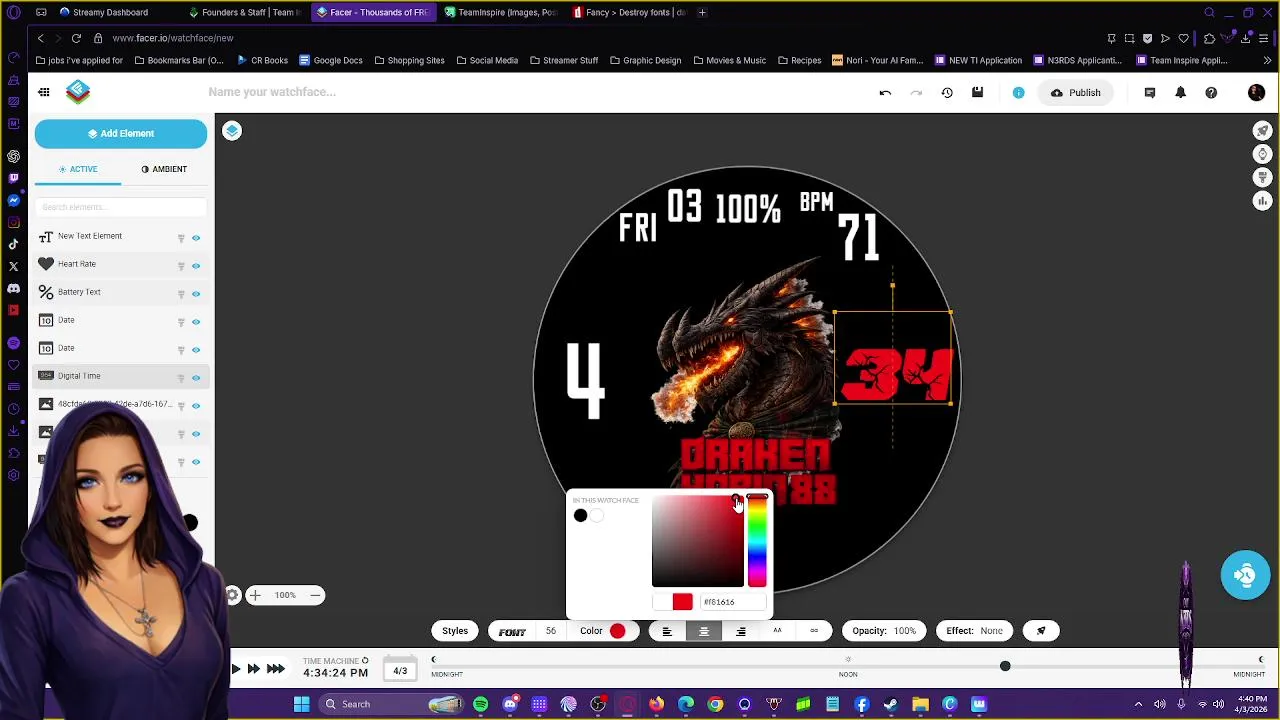1280x720 pixels.
Task: Click the time machine slider handle
Action: (x=1005, y=666)
